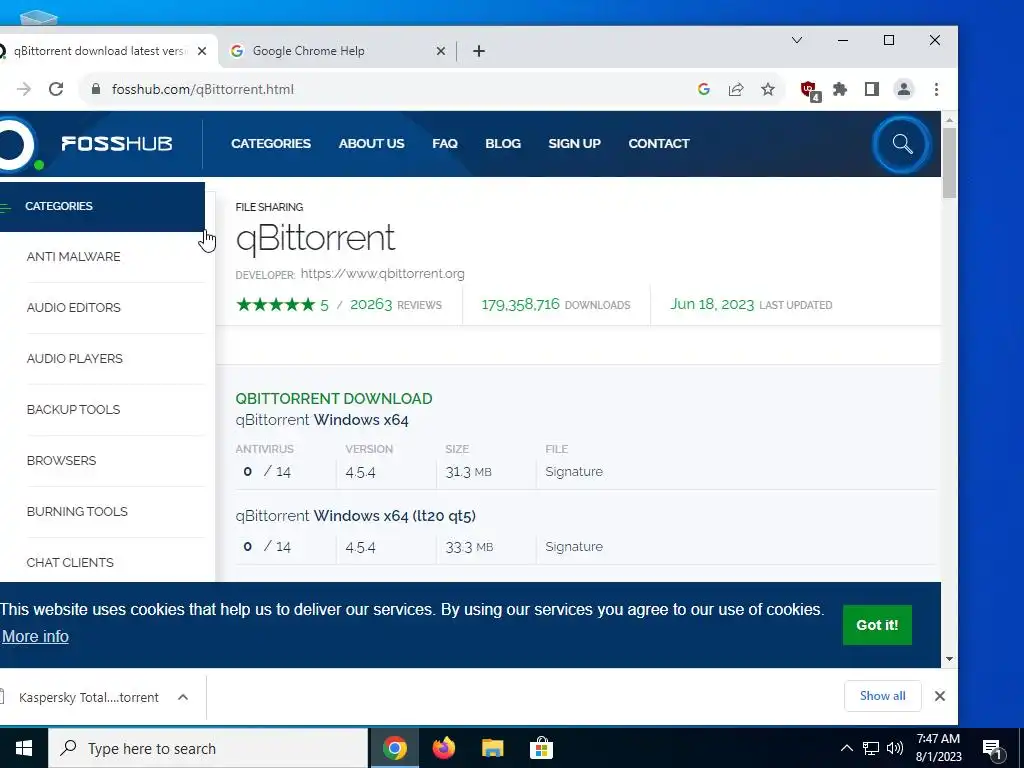Open the volume tray icon
Image resolution: width=1024 pixels, height=768 pixels.
[x=895, y=748]
